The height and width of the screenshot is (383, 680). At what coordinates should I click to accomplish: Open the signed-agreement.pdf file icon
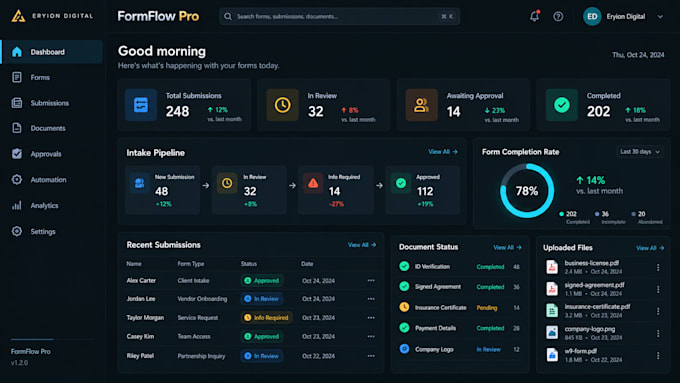[x=552, y=289]
